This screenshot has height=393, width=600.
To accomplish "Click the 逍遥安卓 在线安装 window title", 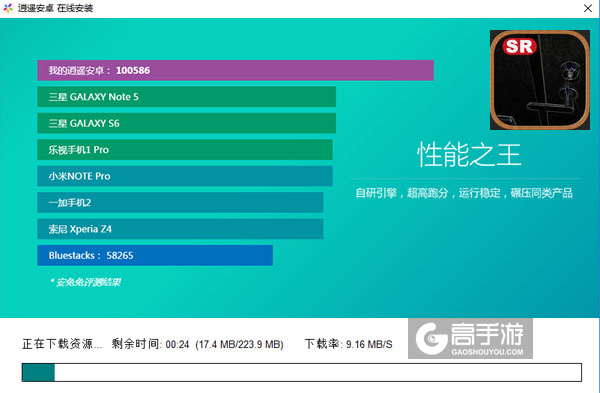I will [55, 8].
